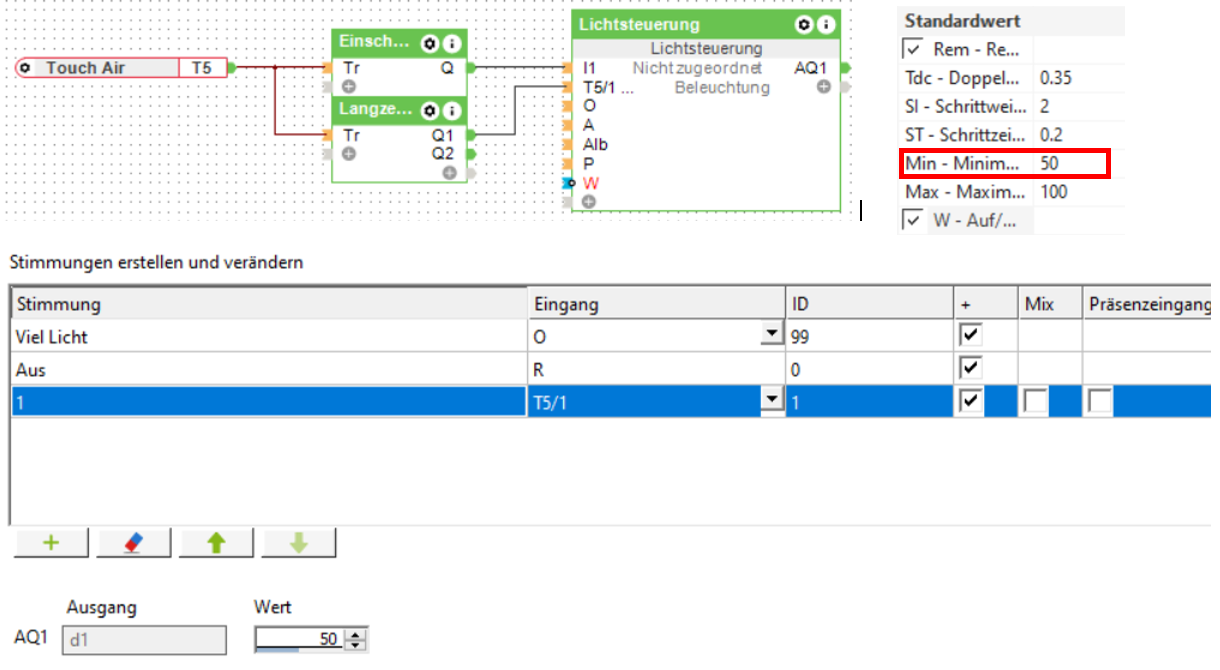
Task: Toggle + checkbox for Viel Licht row
Action: tap(969, 335)
